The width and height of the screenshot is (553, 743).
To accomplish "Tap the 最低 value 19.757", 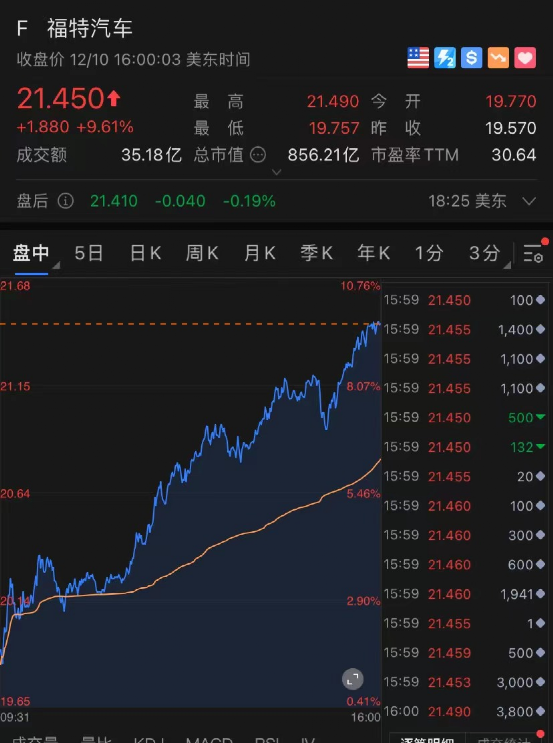I will tap(334, 128).
